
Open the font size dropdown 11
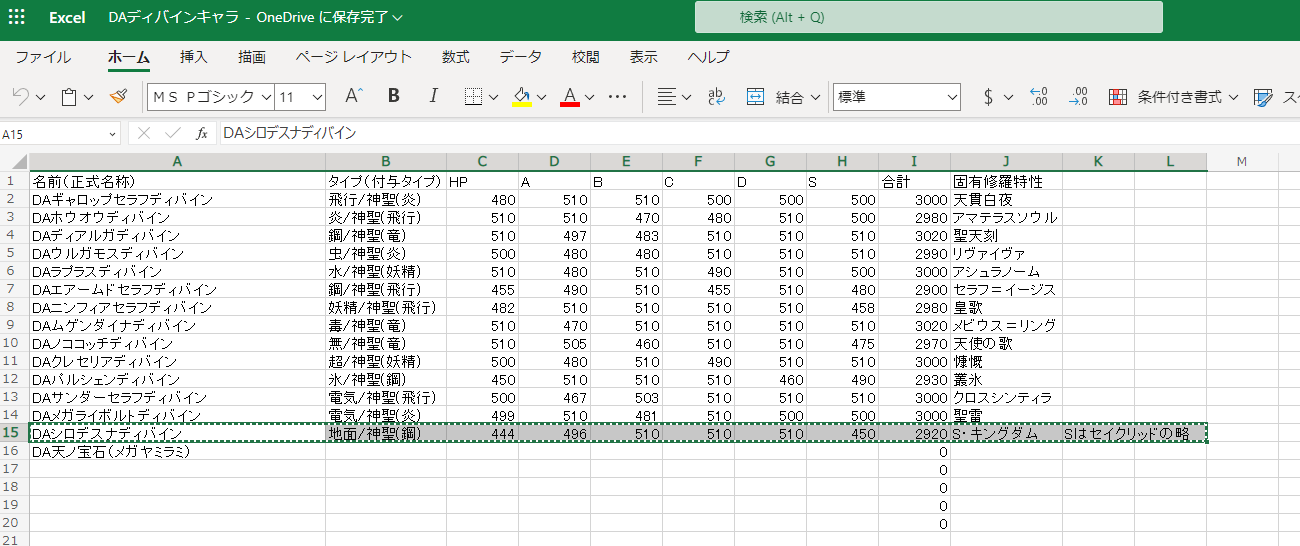318,97
